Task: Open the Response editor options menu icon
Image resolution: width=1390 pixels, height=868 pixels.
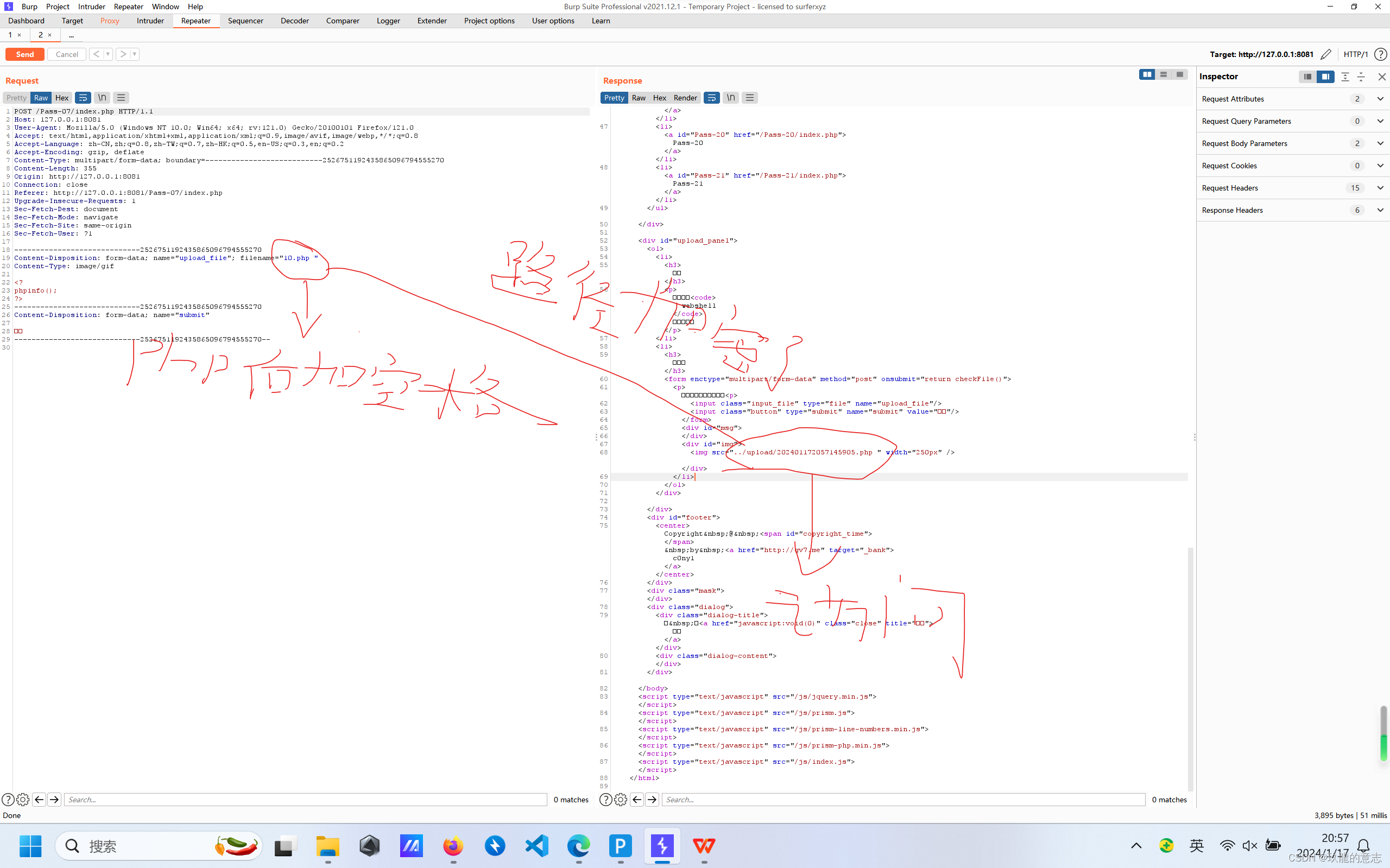Action: (749, 98)
